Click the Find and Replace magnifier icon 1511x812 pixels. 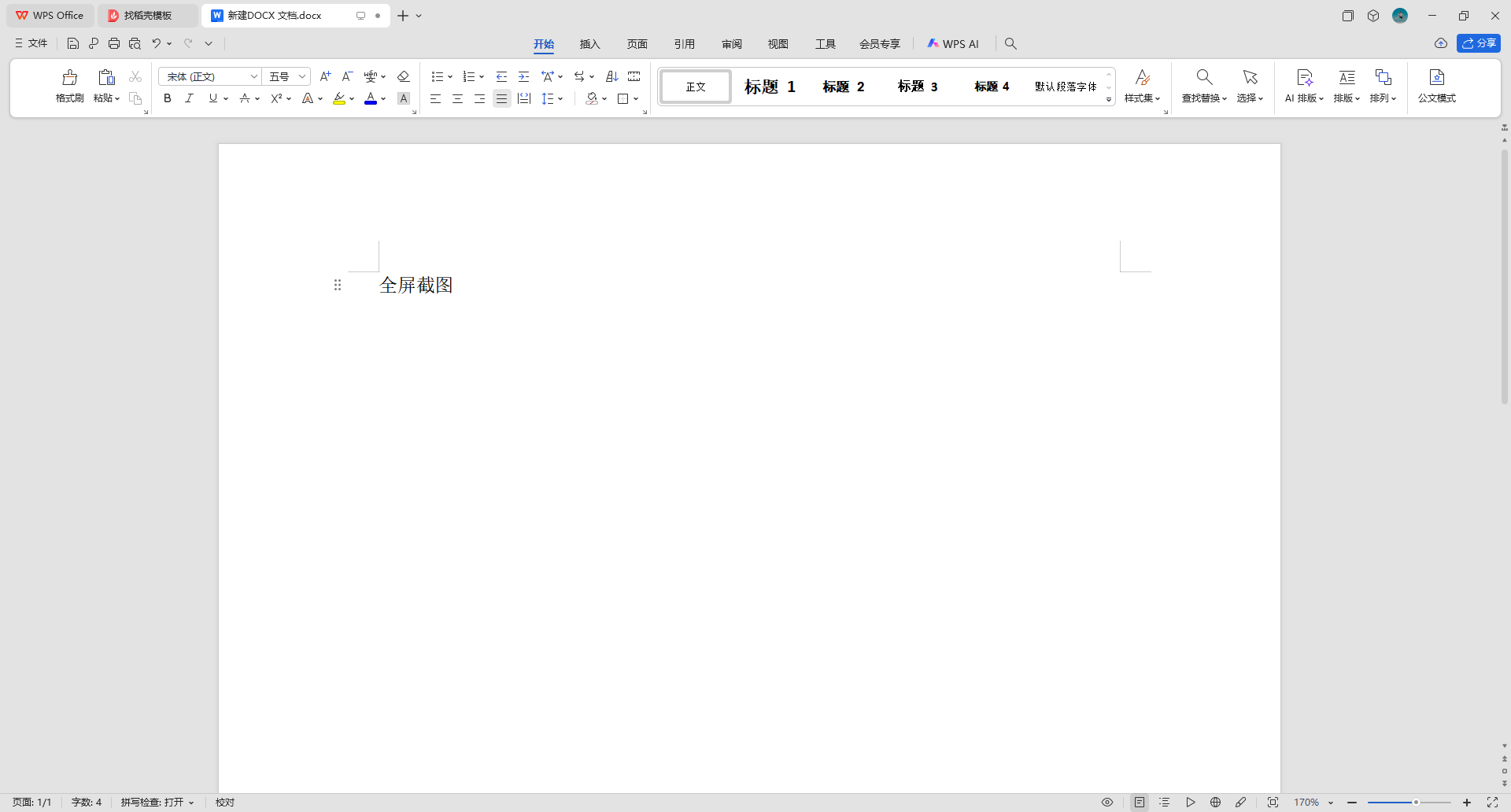pos(1204,77)
